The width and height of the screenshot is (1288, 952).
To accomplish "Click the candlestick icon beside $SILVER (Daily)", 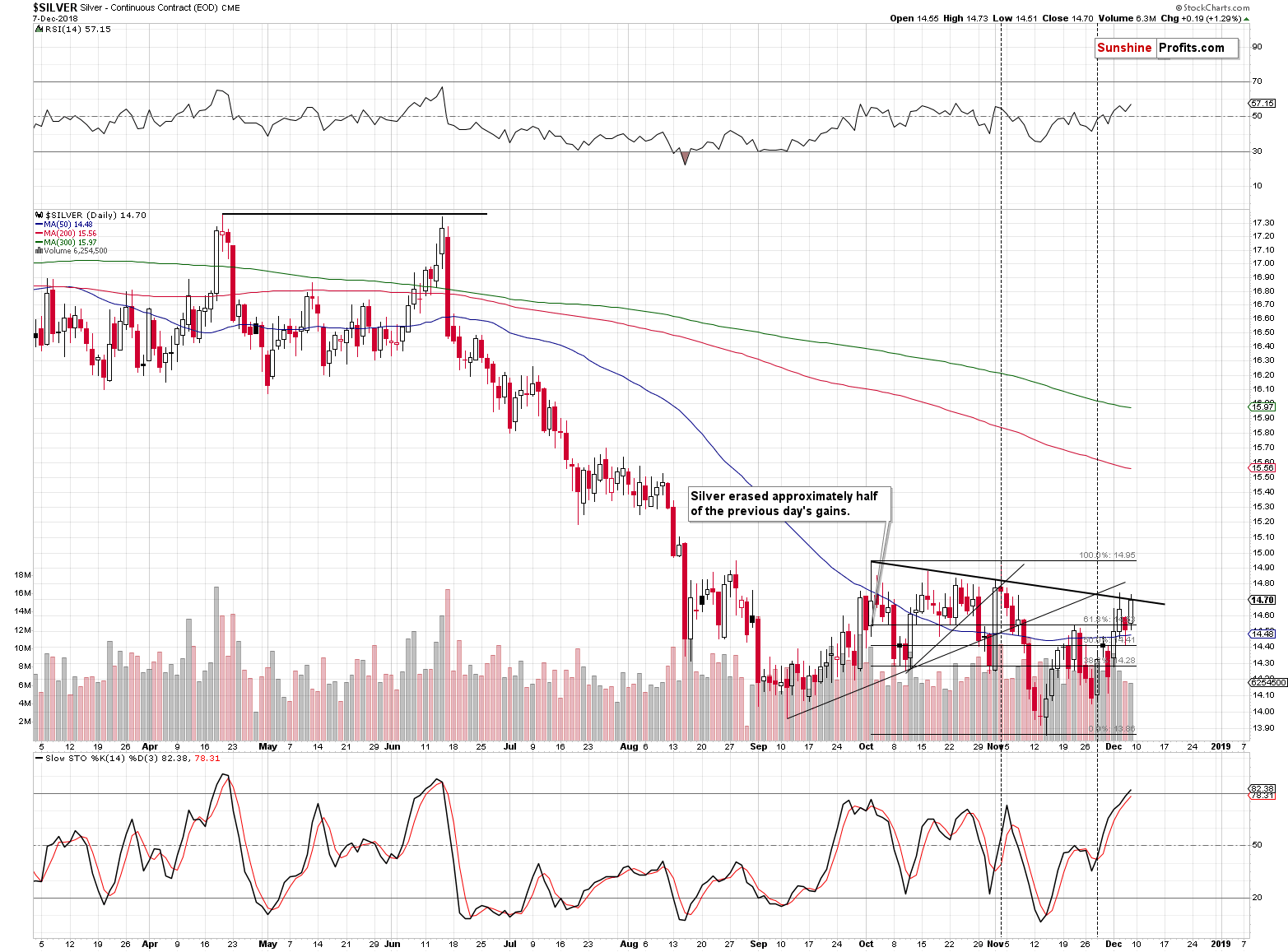I will click(38, 215).
